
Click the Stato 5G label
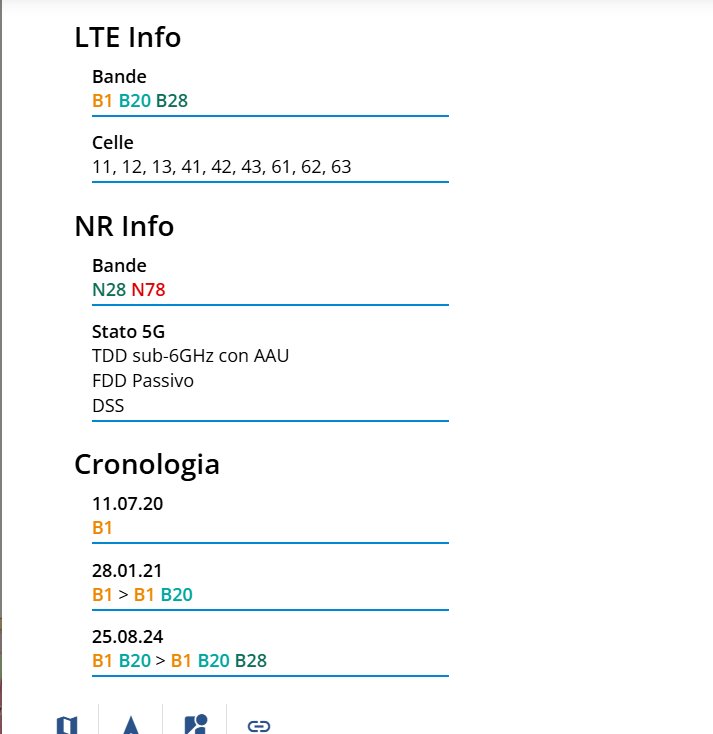tap(128, 331)
